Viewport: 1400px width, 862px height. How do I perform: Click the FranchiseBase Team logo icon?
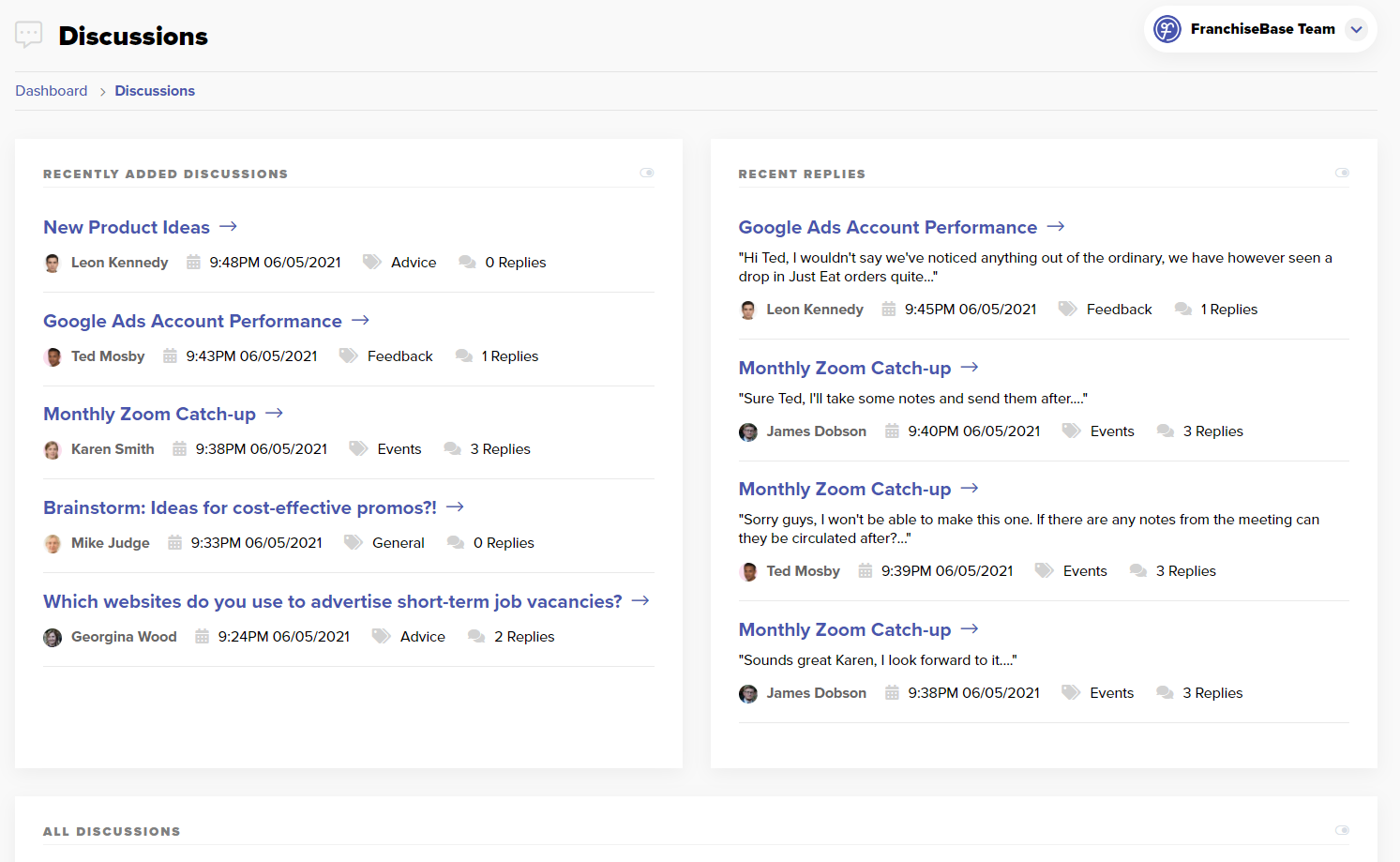tap(1167, 29)
